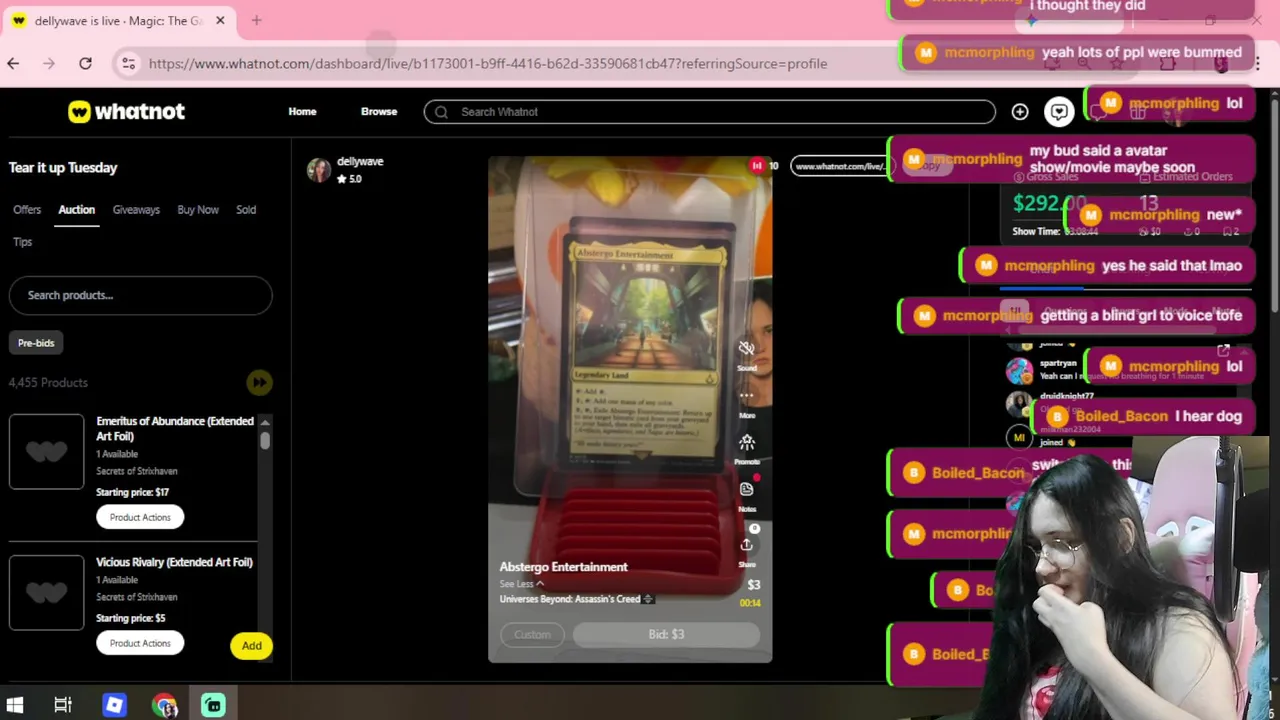The width and height of the screenshot is (1280, 720).
Task: Click the browser reload icon
Action: click(x=85, y=63)
